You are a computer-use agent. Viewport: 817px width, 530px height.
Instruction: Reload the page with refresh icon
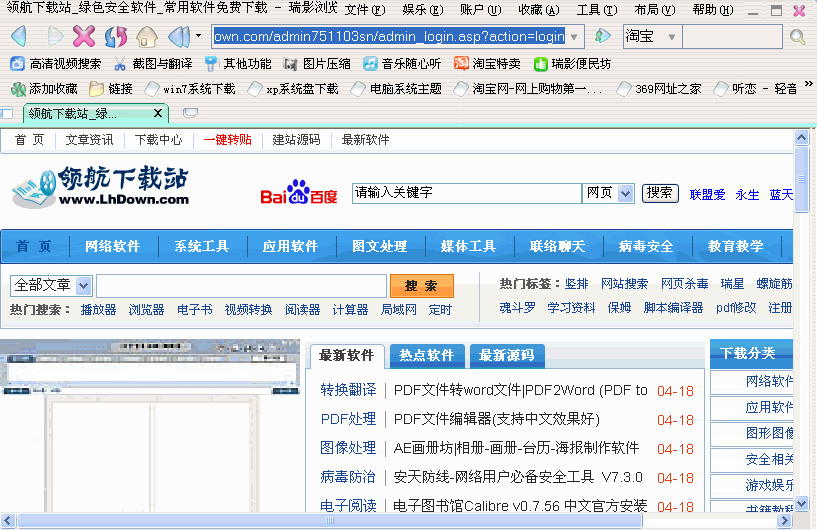116,36
